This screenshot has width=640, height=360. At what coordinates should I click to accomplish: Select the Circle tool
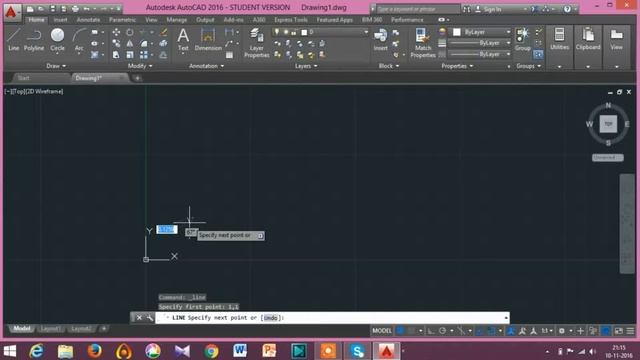pos(57,39)
